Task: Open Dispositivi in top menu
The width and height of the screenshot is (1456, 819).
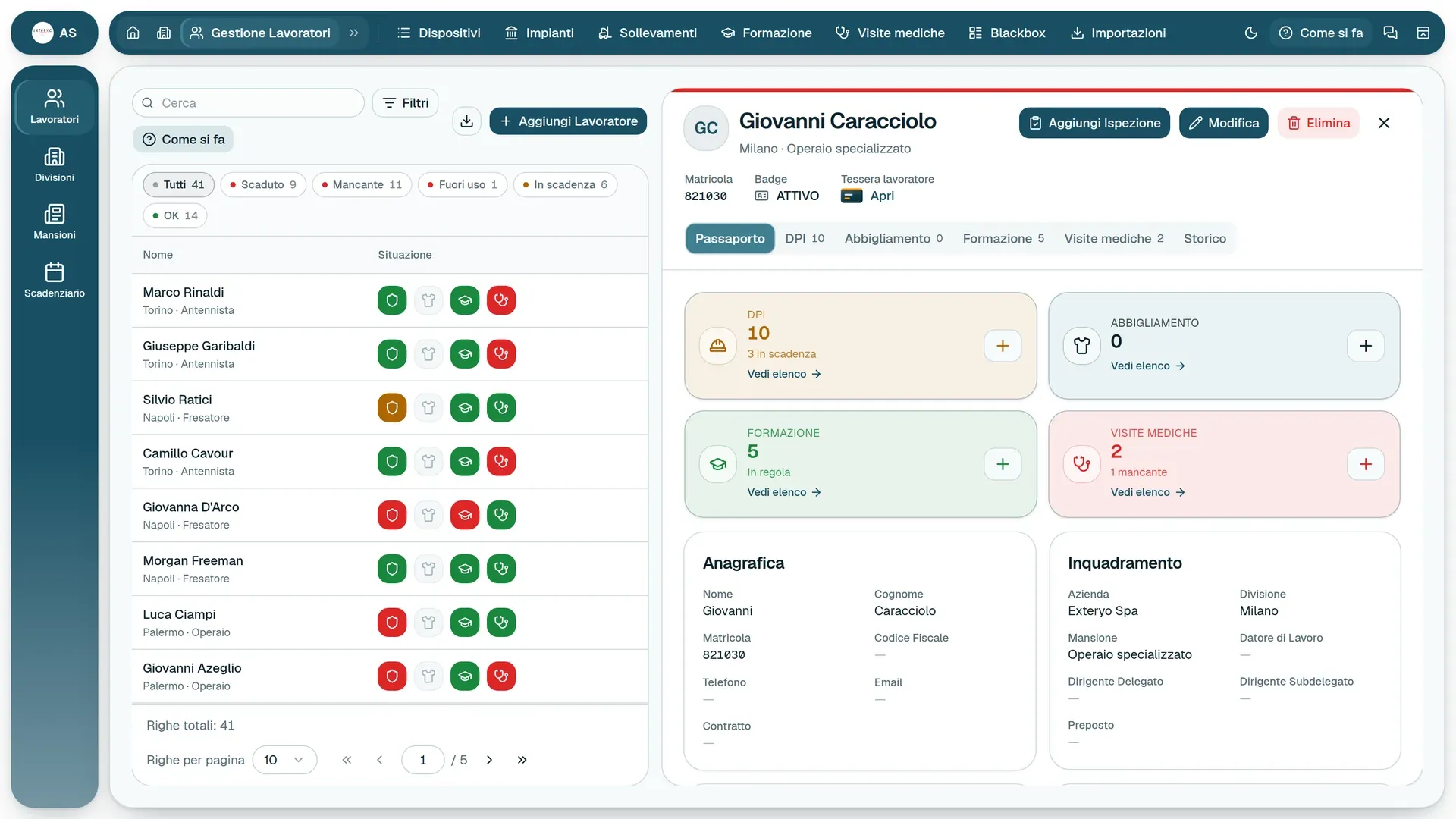Action: point(439,33)
